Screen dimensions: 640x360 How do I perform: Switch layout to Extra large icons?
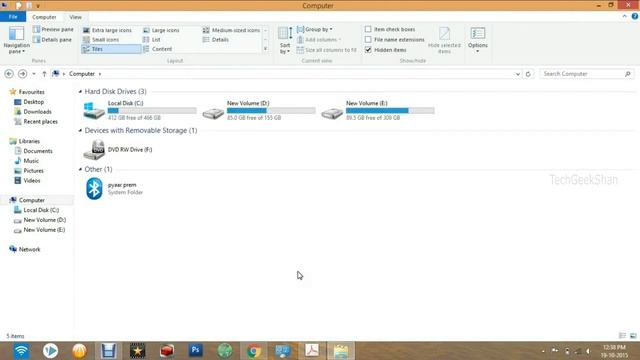107,30
